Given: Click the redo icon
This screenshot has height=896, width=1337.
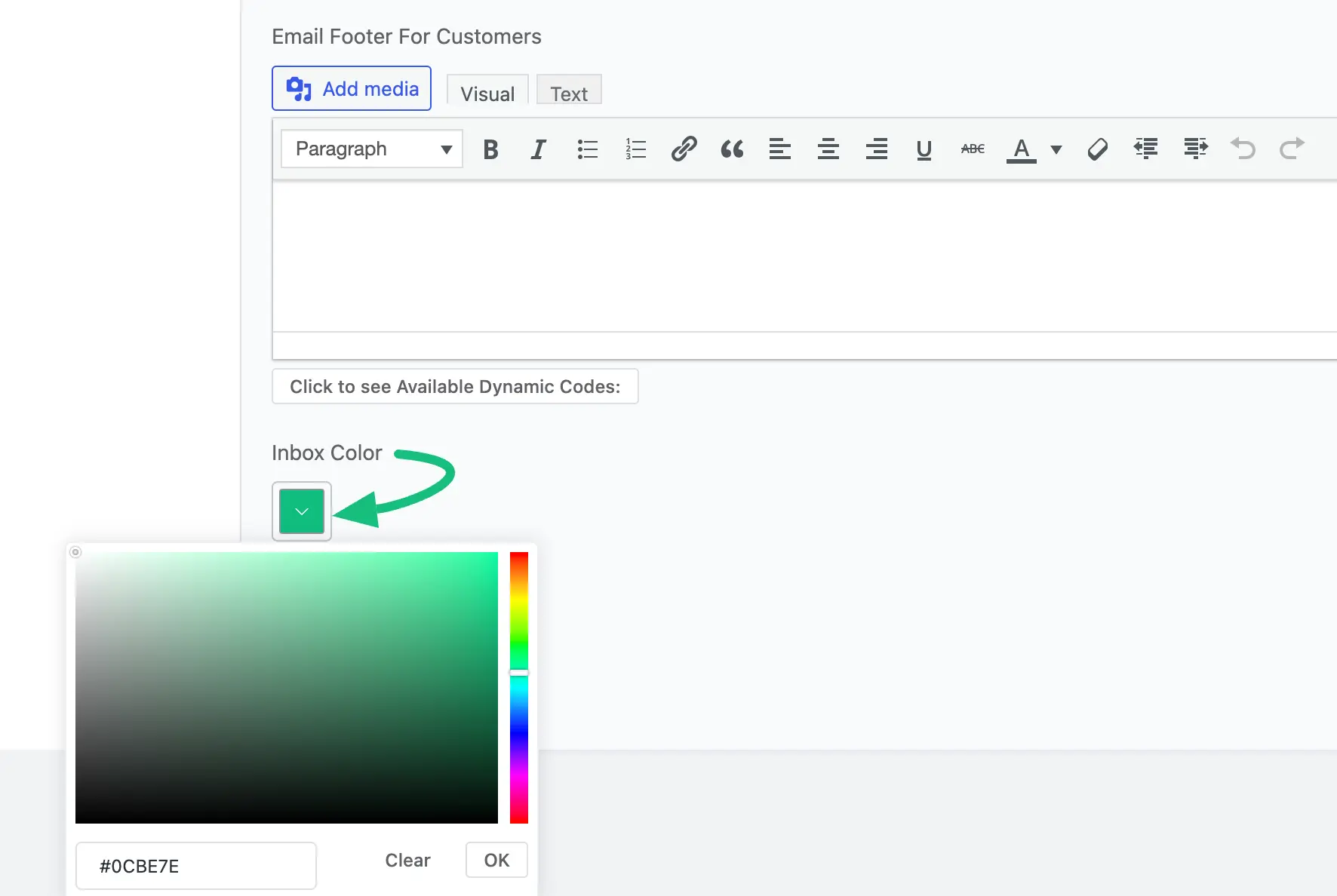Looking at the screenshot, I should [x=1292, y=149].
